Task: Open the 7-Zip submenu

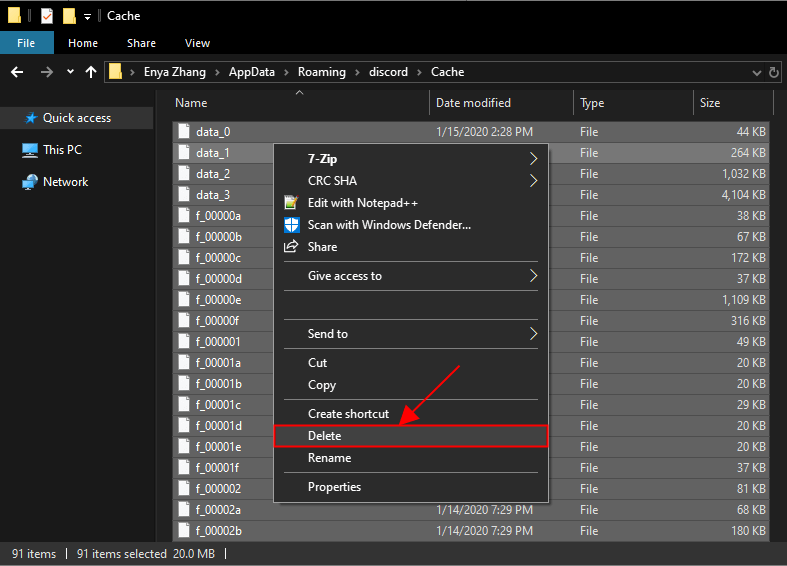Action: click(411, 159)
